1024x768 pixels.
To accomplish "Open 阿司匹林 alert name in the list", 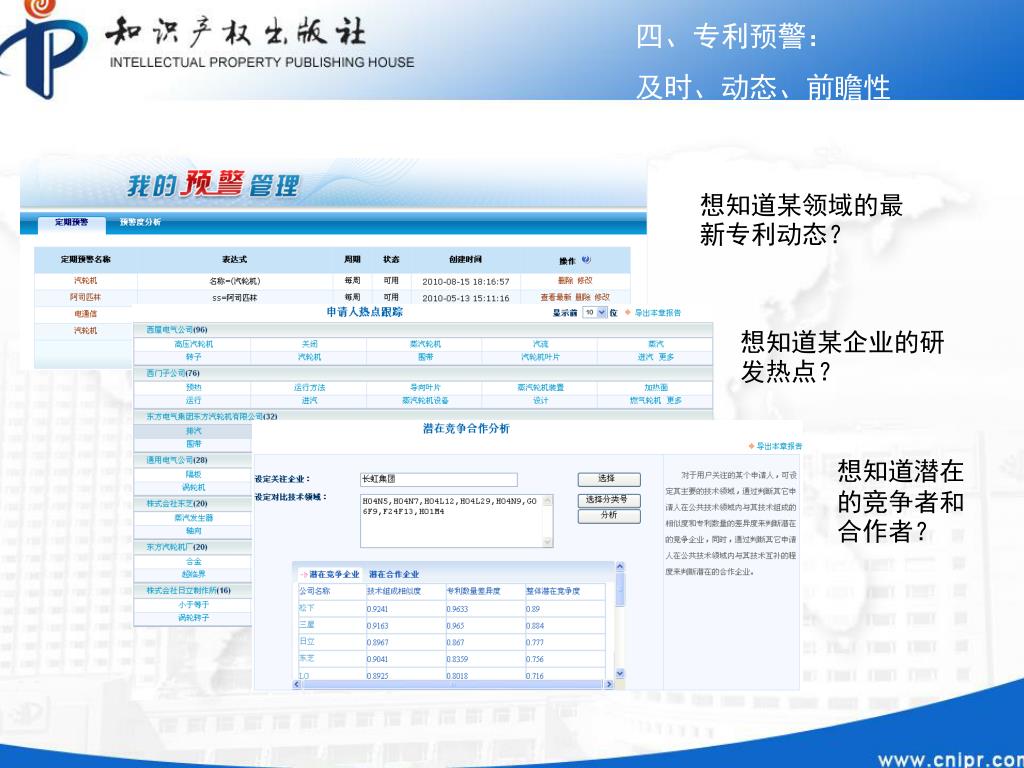I will (86, 297).
